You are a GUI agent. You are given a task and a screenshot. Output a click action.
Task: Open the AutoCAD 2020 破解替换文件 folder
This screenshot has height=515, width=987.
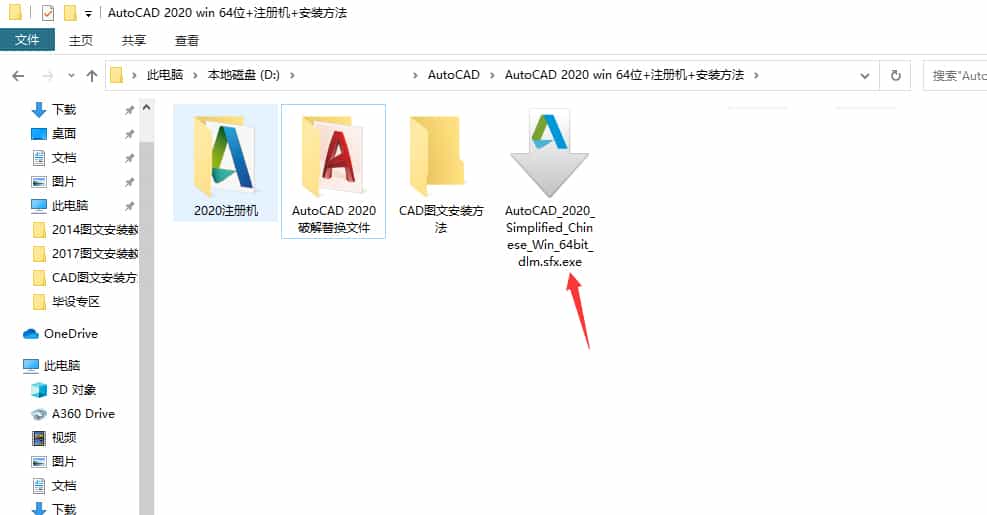tap(334, 171)
